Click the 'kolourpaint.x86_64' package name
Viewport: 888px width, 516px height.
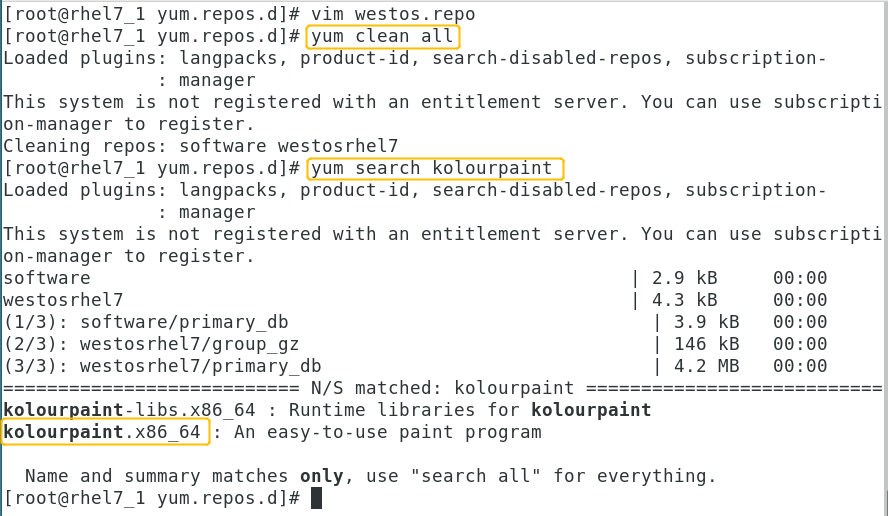pyautogui.click(x=102, y=432)
